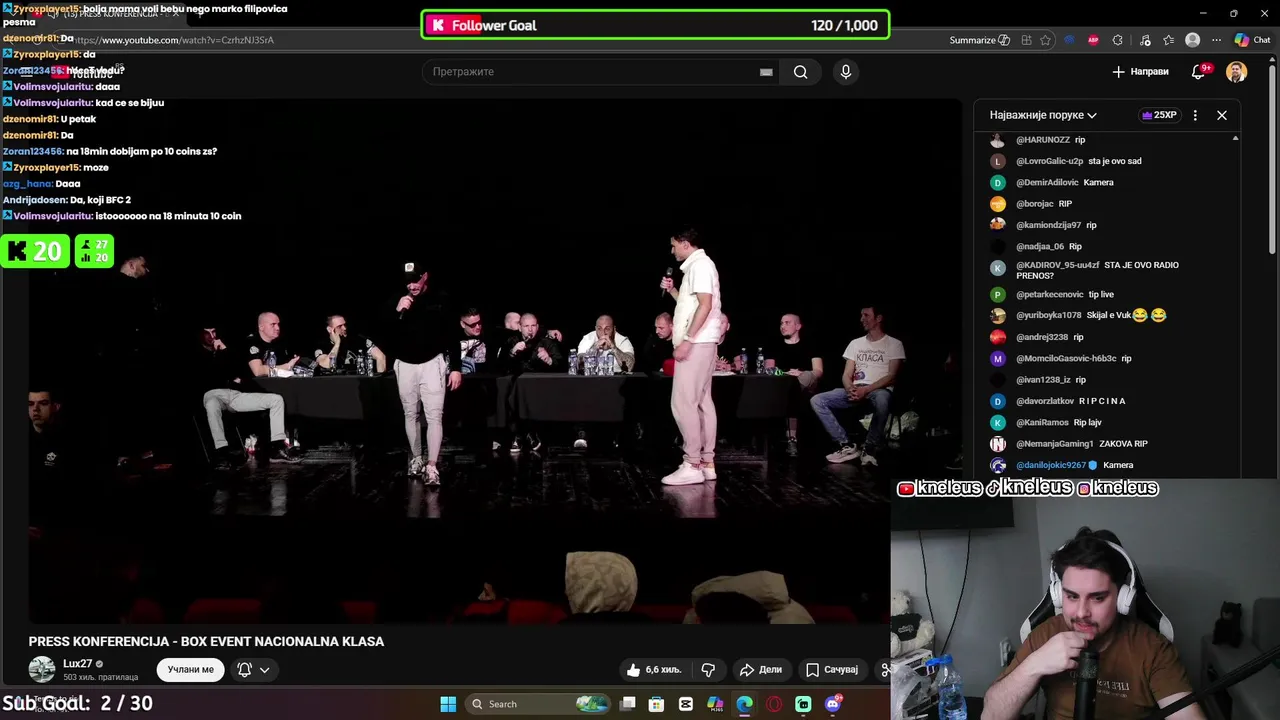Open the Edge split screen icon
The image size is (1280, 720).
[x=1027, y=40]
